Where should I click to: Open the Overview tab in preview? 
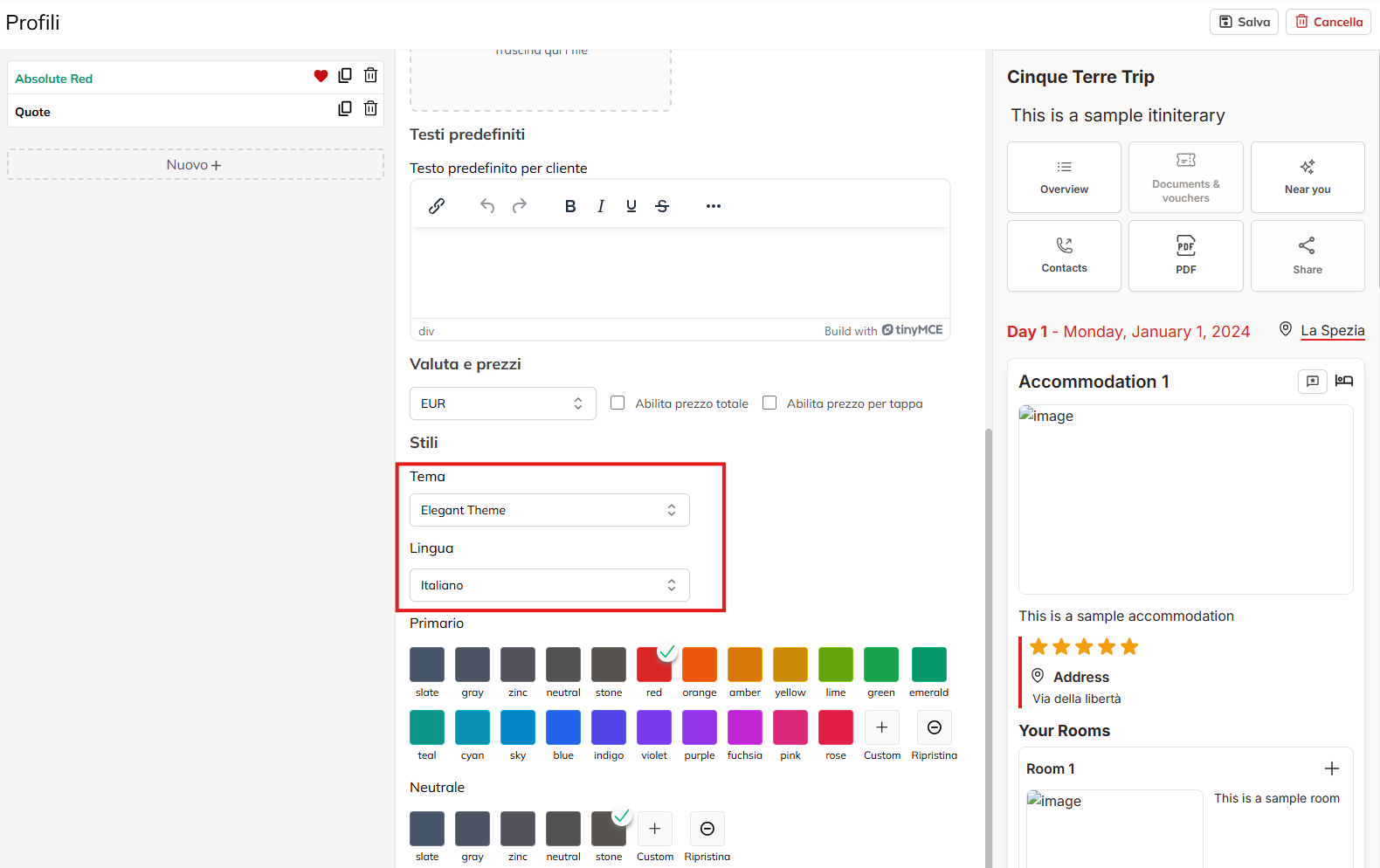coord(1064,177)
